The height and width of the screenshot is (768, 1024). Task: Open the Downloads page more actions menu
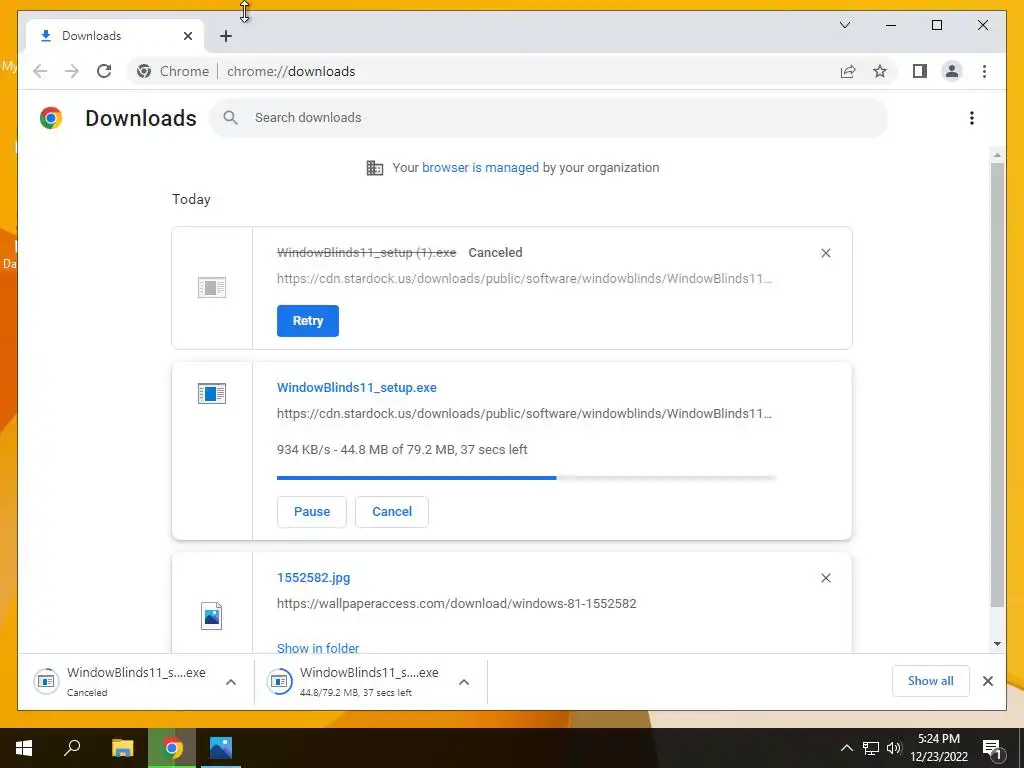[972, 118]
